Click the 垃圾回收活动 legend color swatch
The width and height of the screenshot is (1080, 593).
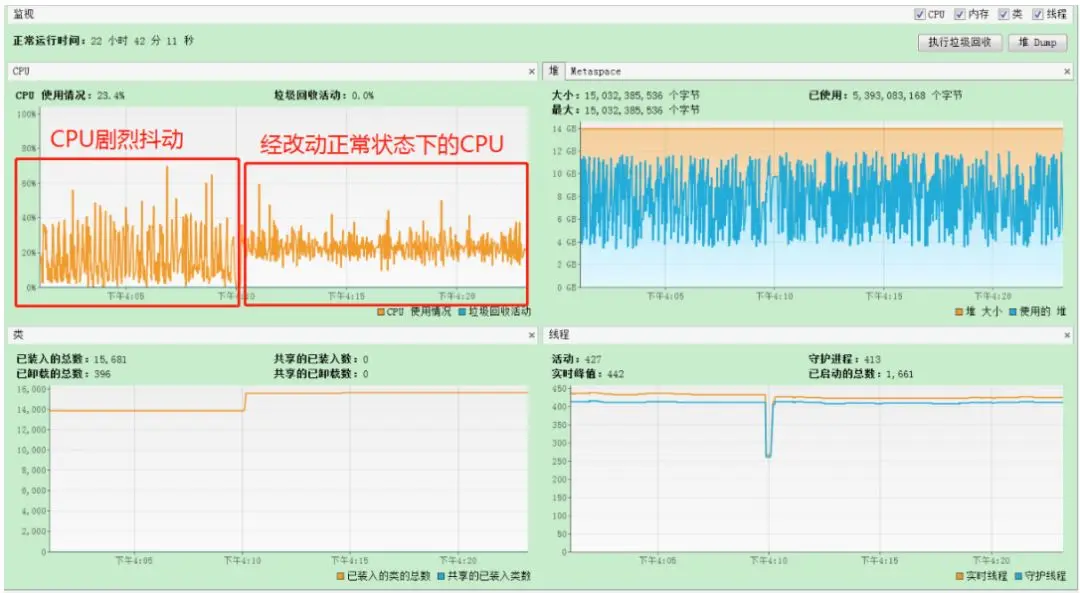(x=462, y=312)
